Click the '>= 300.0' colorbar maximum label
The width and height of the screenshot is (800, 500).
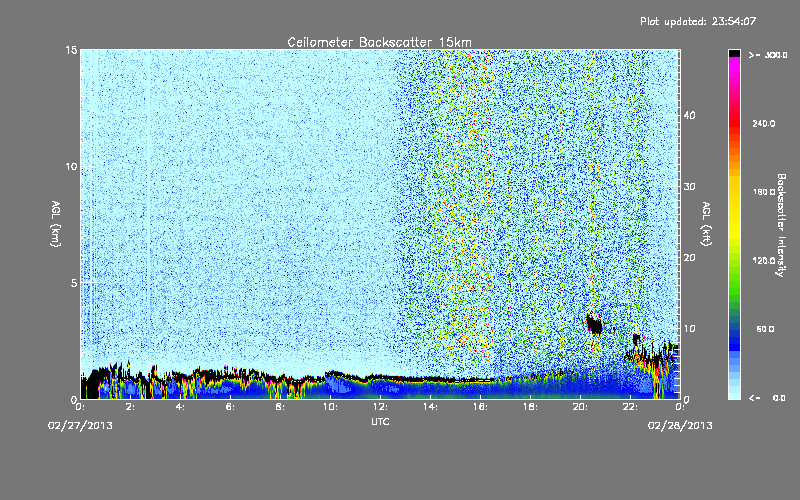[768, 55]
